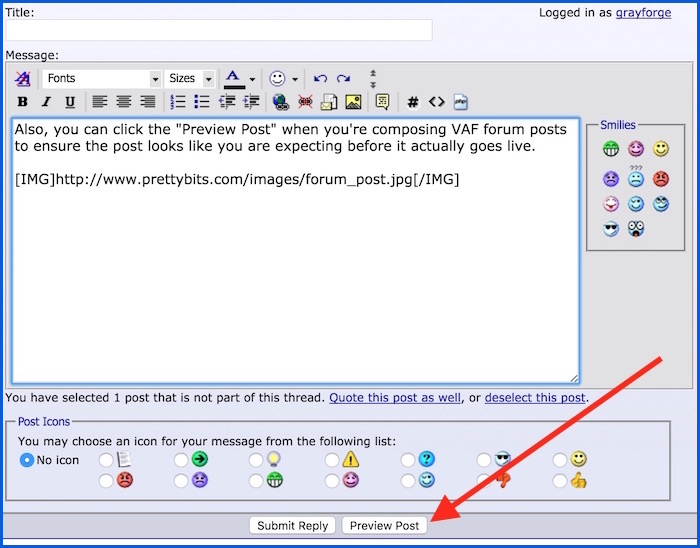
Task: Select the blue question mark post icon radio
Action: tap(408, 460)
